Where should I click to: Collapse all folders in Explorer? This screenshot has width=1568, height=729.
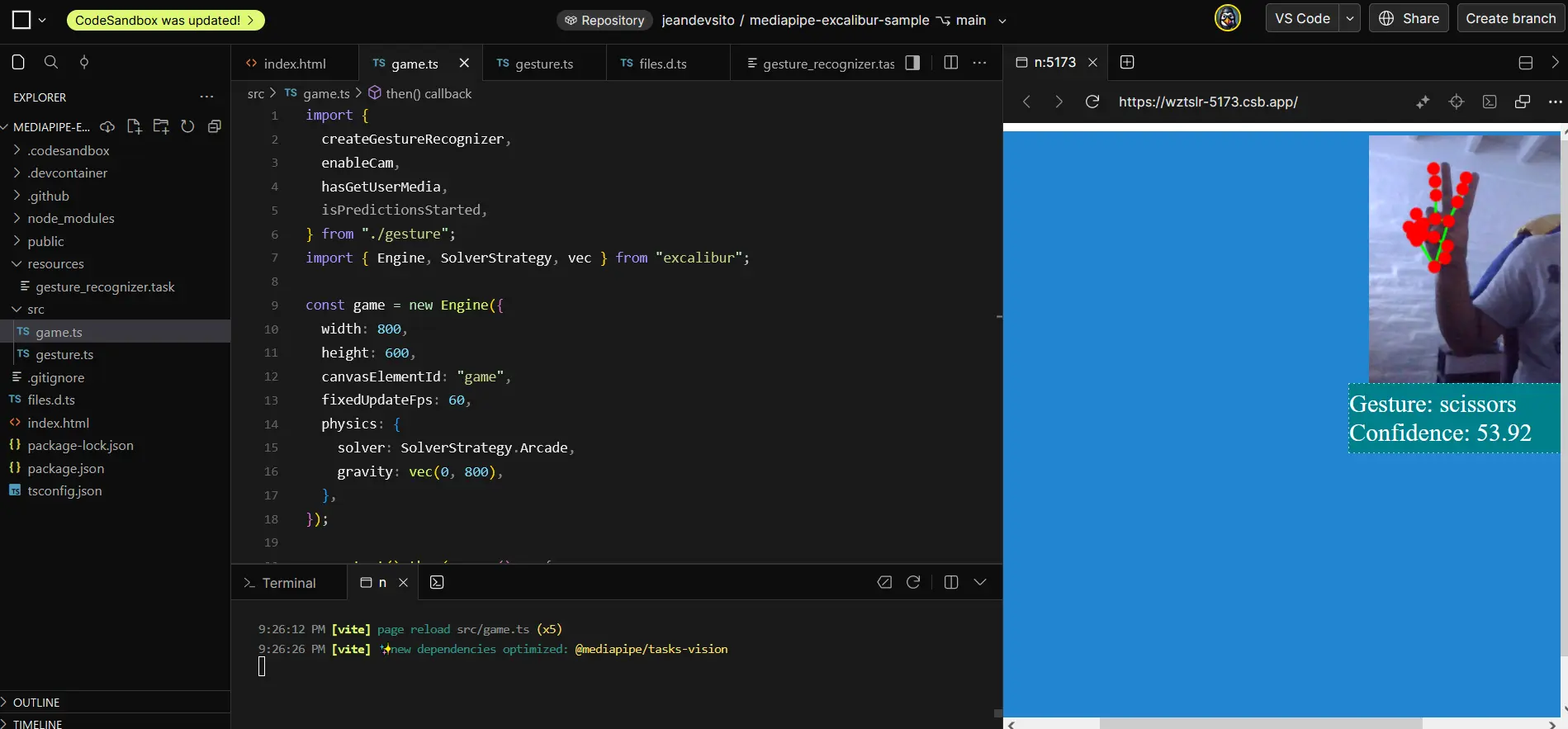click(215, 126)
